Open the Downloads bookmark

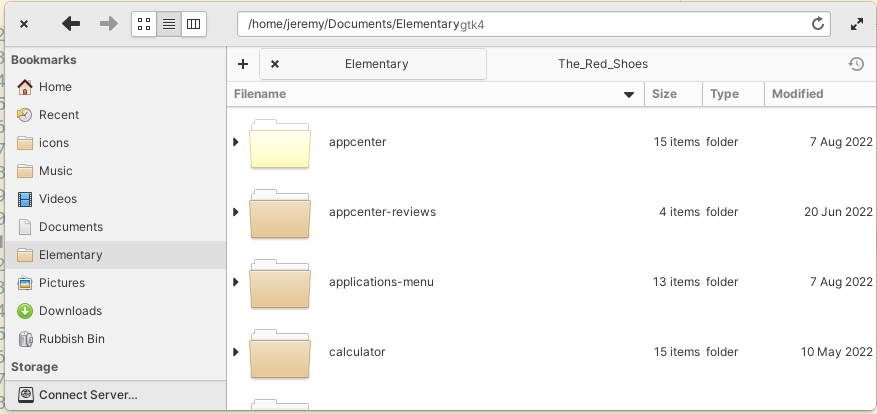tap(115, 310)
